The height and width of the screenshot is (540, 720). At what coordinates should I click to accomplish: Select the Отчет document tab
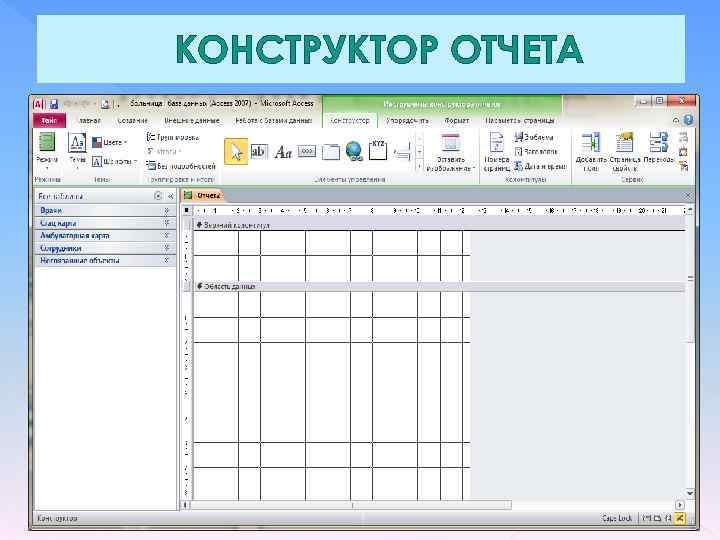(x=202, y=196)
